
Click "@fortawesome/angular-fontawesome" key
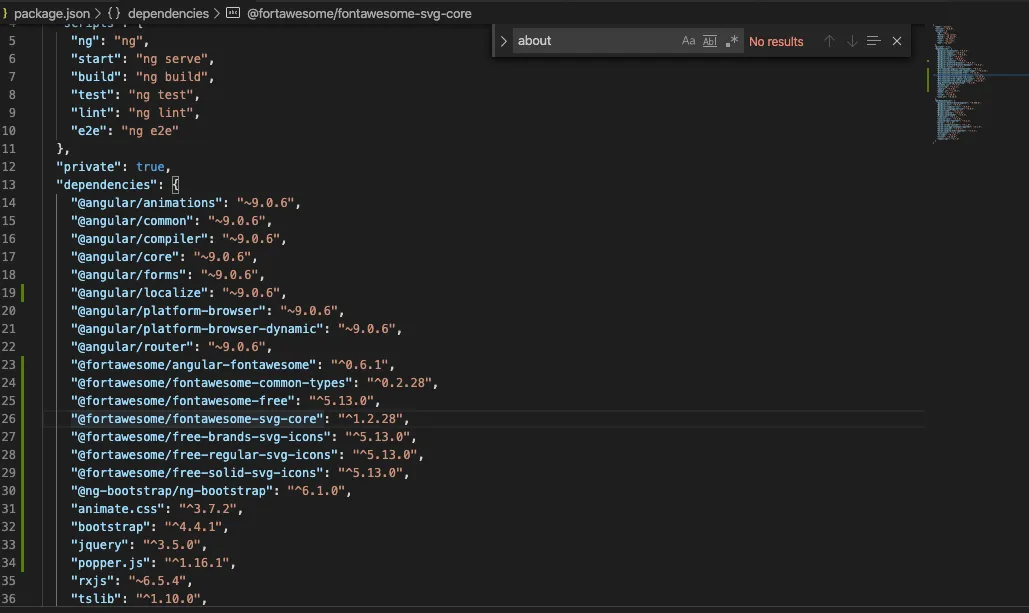pos(194,364)
